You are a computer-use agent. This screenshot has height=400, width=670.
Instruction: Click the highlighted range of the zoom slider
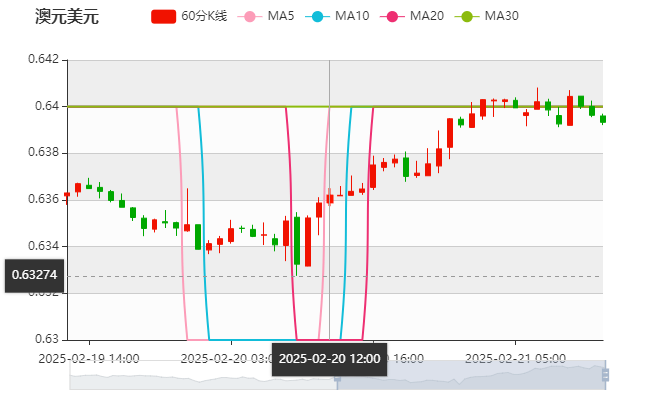(471, 375)
